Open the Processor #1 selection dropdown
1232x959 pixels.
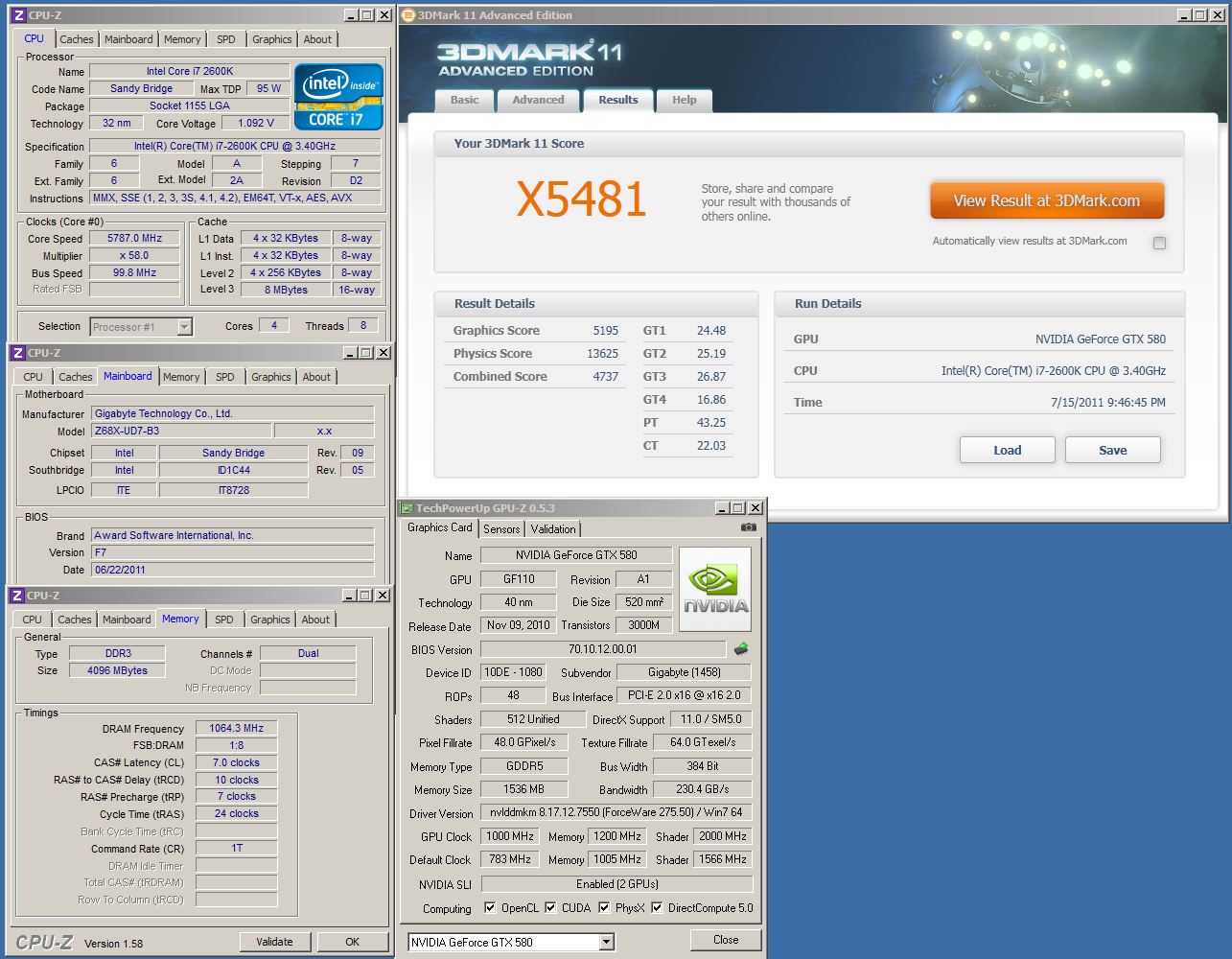(185, 327)
